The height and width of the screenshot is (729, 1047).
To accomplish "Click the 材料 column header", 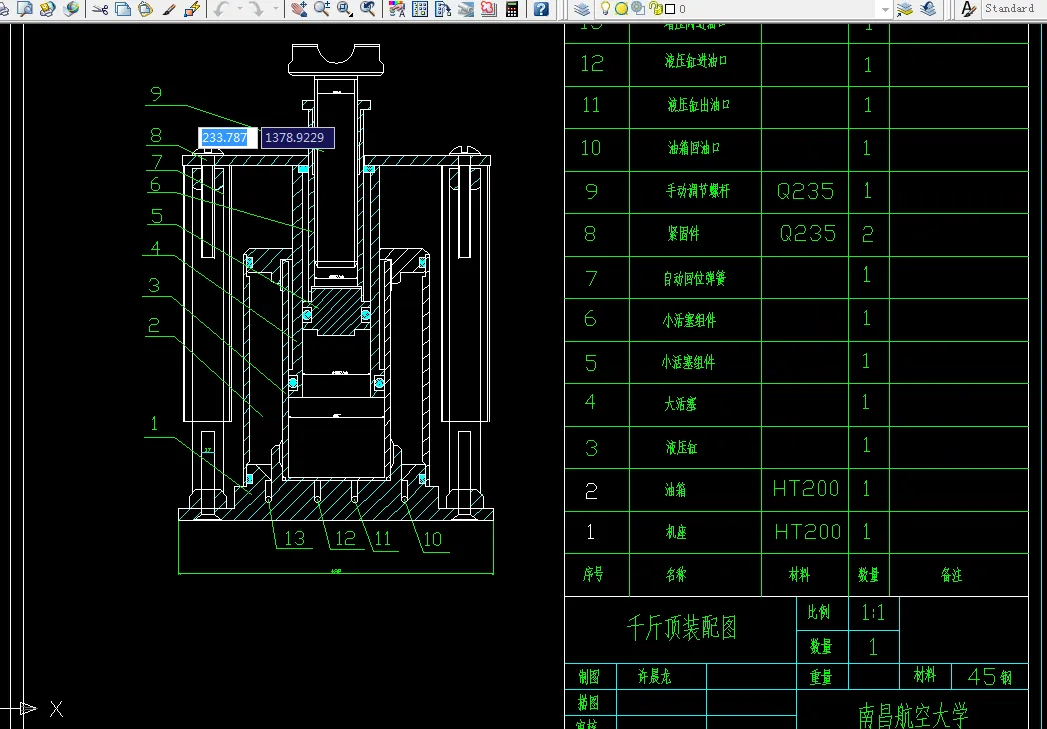I will [x=799, y=574].
